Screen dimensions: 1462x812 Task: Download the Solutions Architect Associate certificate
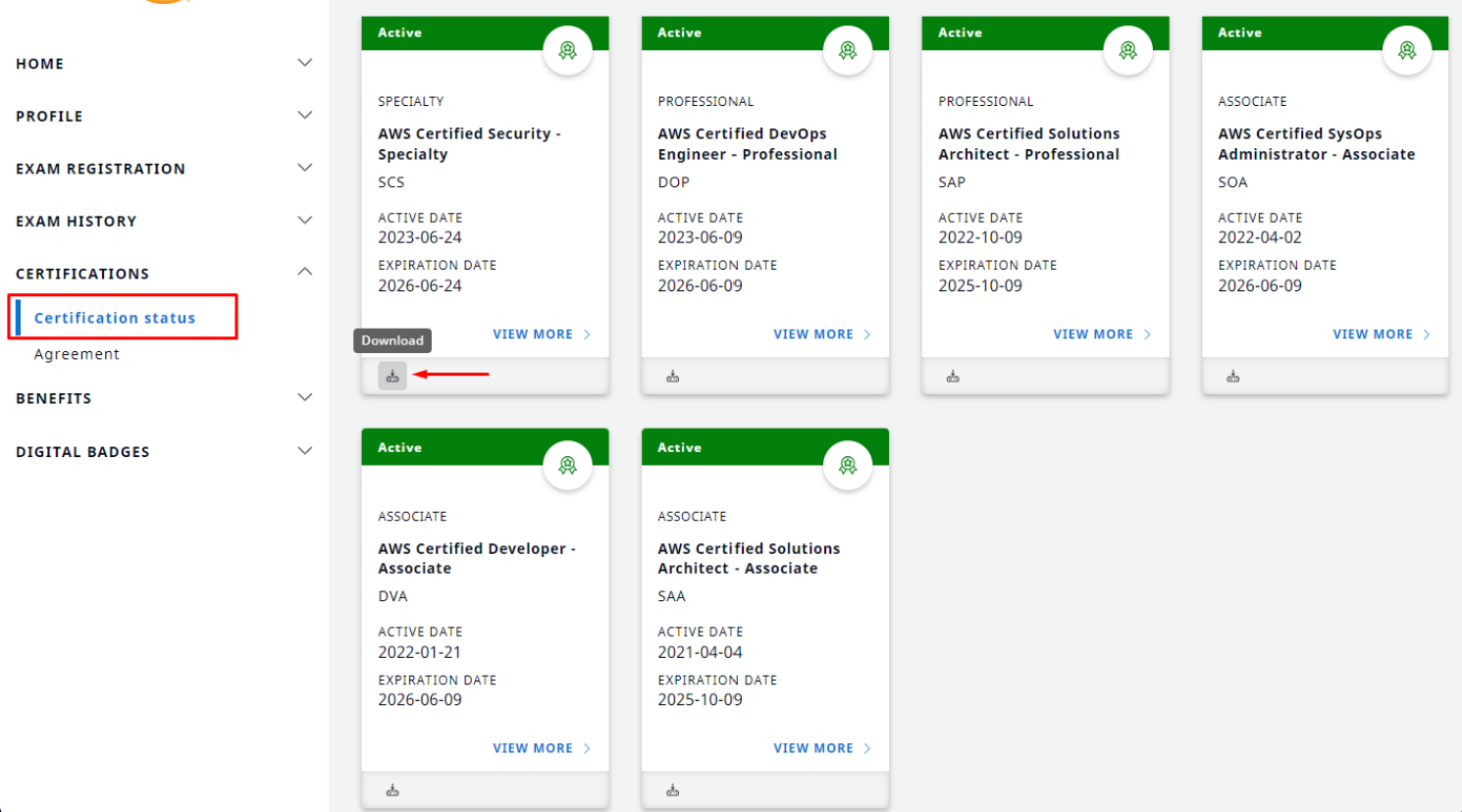[x=673, y=790]
